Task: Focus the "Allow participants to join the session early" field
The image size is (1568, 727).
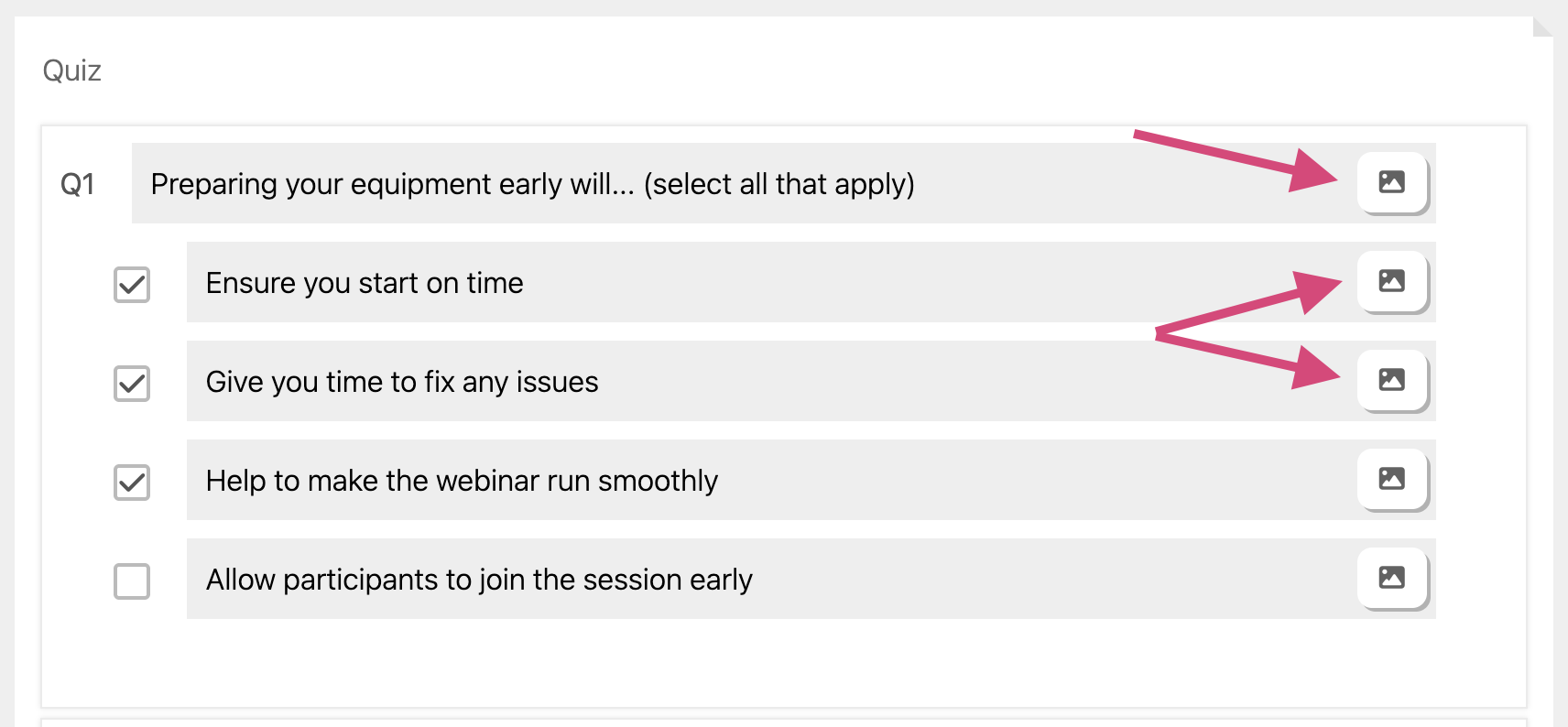Action: [x=478, y=580]
